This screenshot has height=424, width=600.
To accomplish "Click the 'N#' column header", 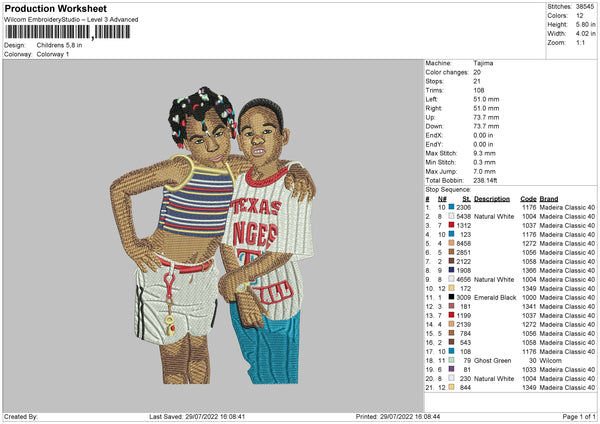I will point(442,199).
